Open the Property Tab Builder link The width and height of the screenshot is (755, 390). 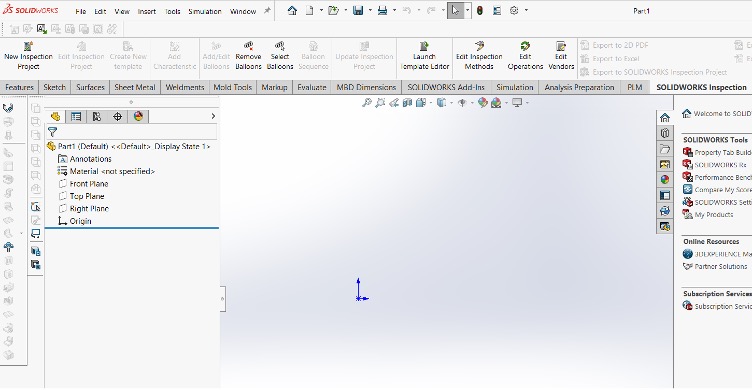point(717,152)
